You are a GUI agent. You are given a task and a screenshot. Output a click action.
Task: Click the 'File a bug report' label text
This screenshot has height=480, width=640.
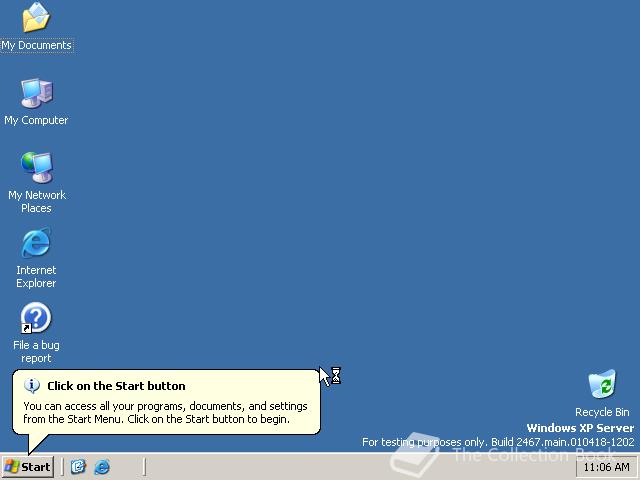[x=36, y=351]
